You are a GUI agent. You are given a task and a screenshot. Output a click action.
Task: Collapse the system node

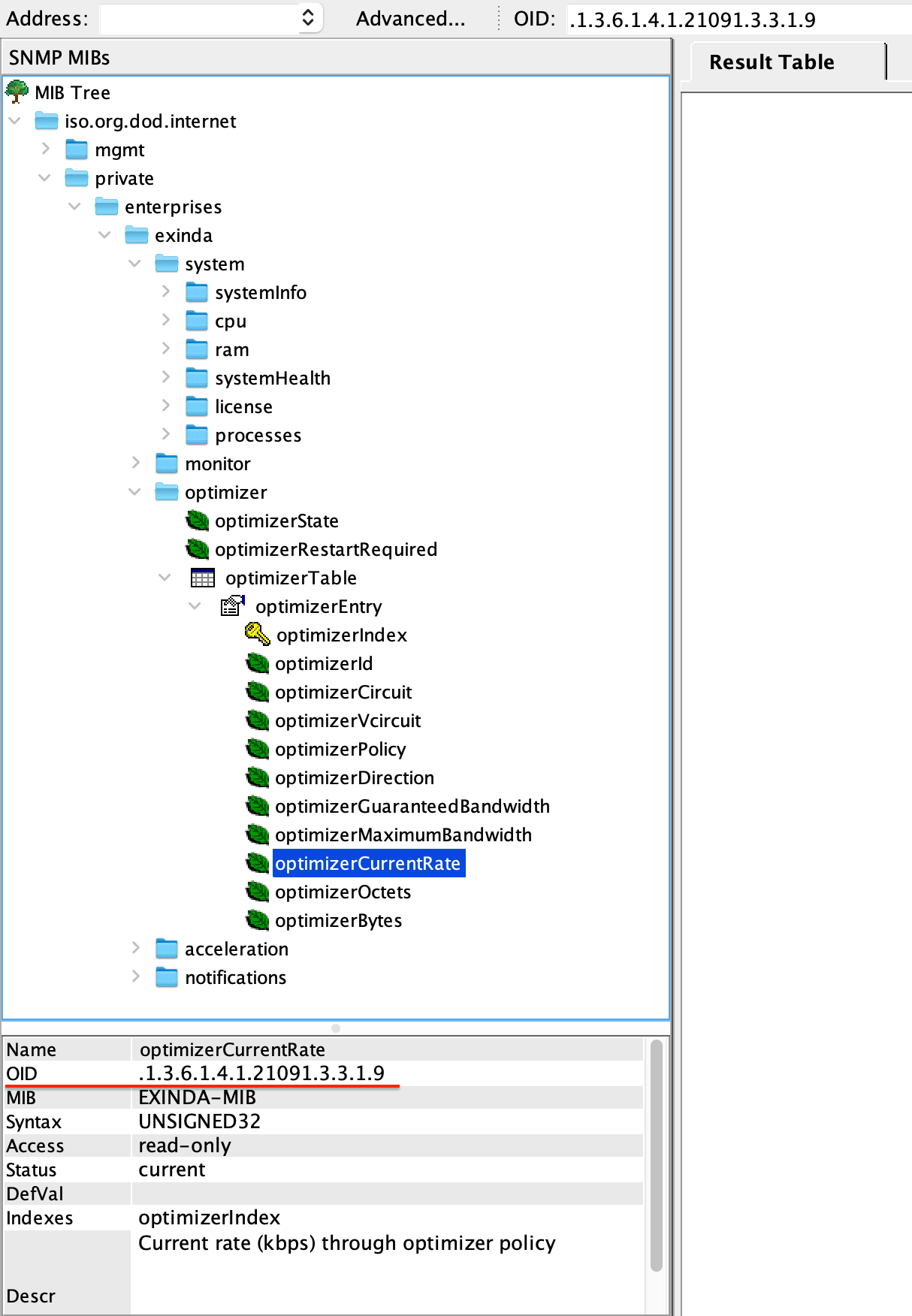point(134,263)
